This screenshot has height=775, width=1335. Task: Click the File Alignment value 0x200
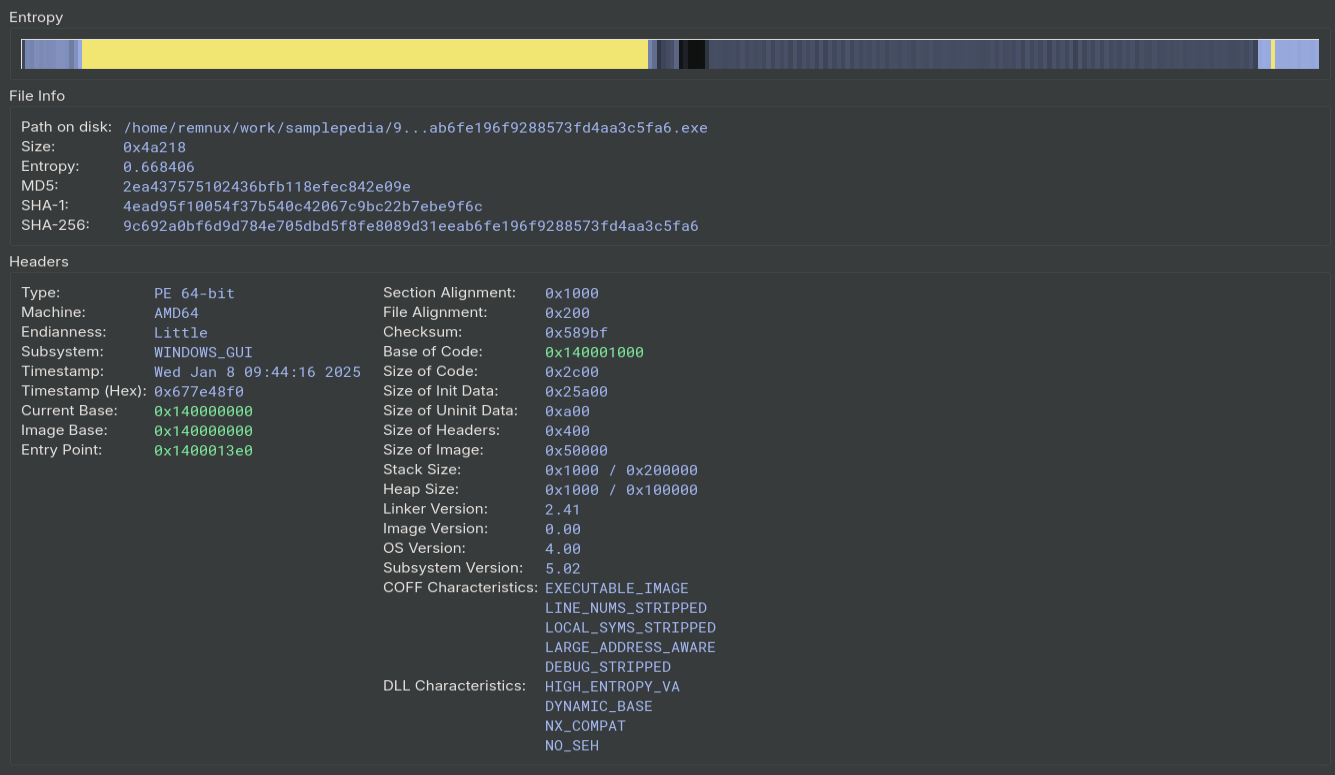click(x=567, y=313)
